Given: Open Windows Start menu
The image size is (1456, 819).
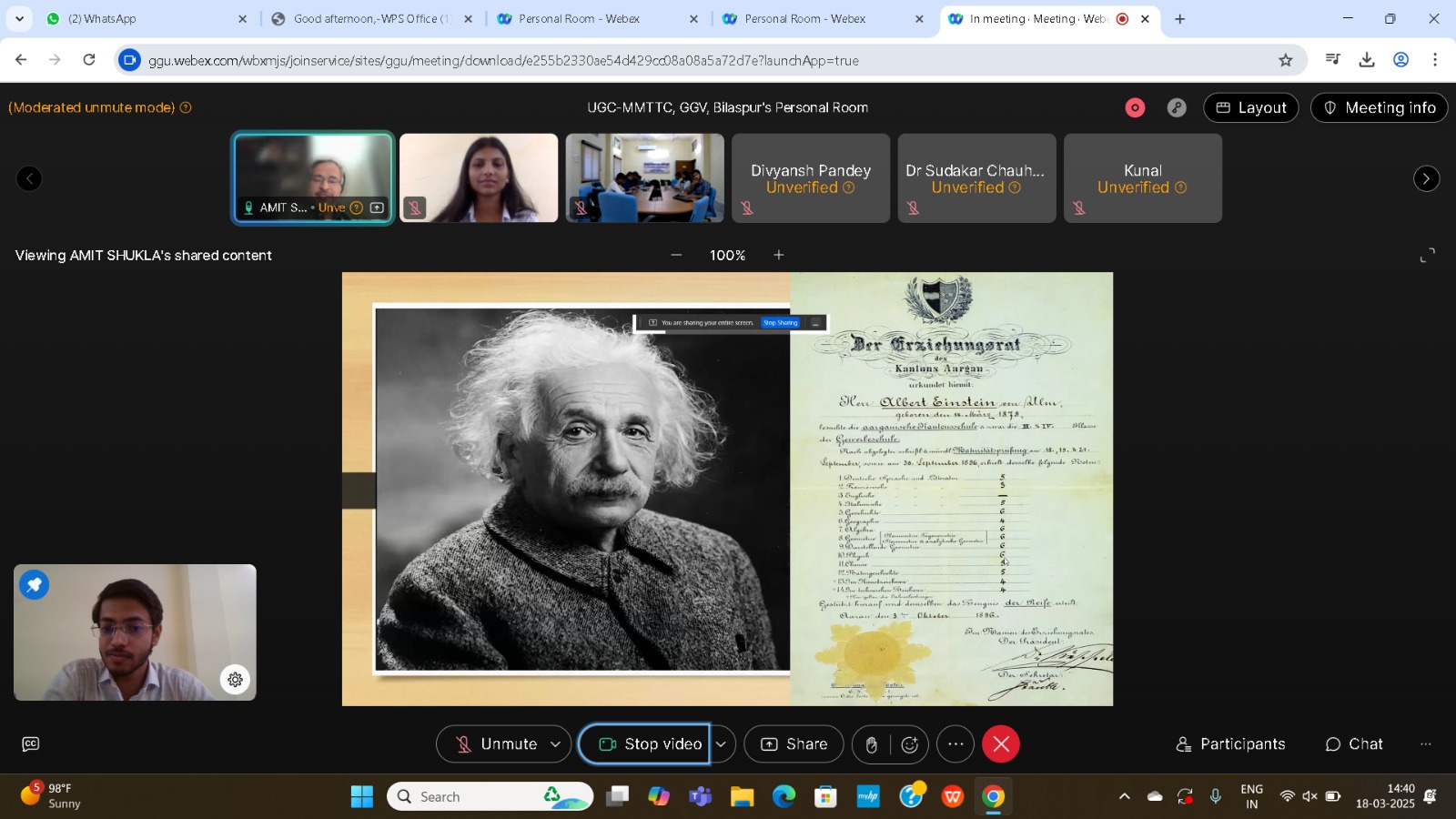Looking at the screenshot, I should point(362,797).
